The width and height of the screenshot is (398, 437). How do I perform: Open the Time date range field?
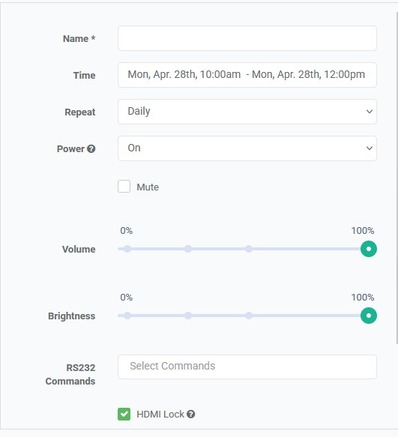pyautogui.click(x=247, y=75)
